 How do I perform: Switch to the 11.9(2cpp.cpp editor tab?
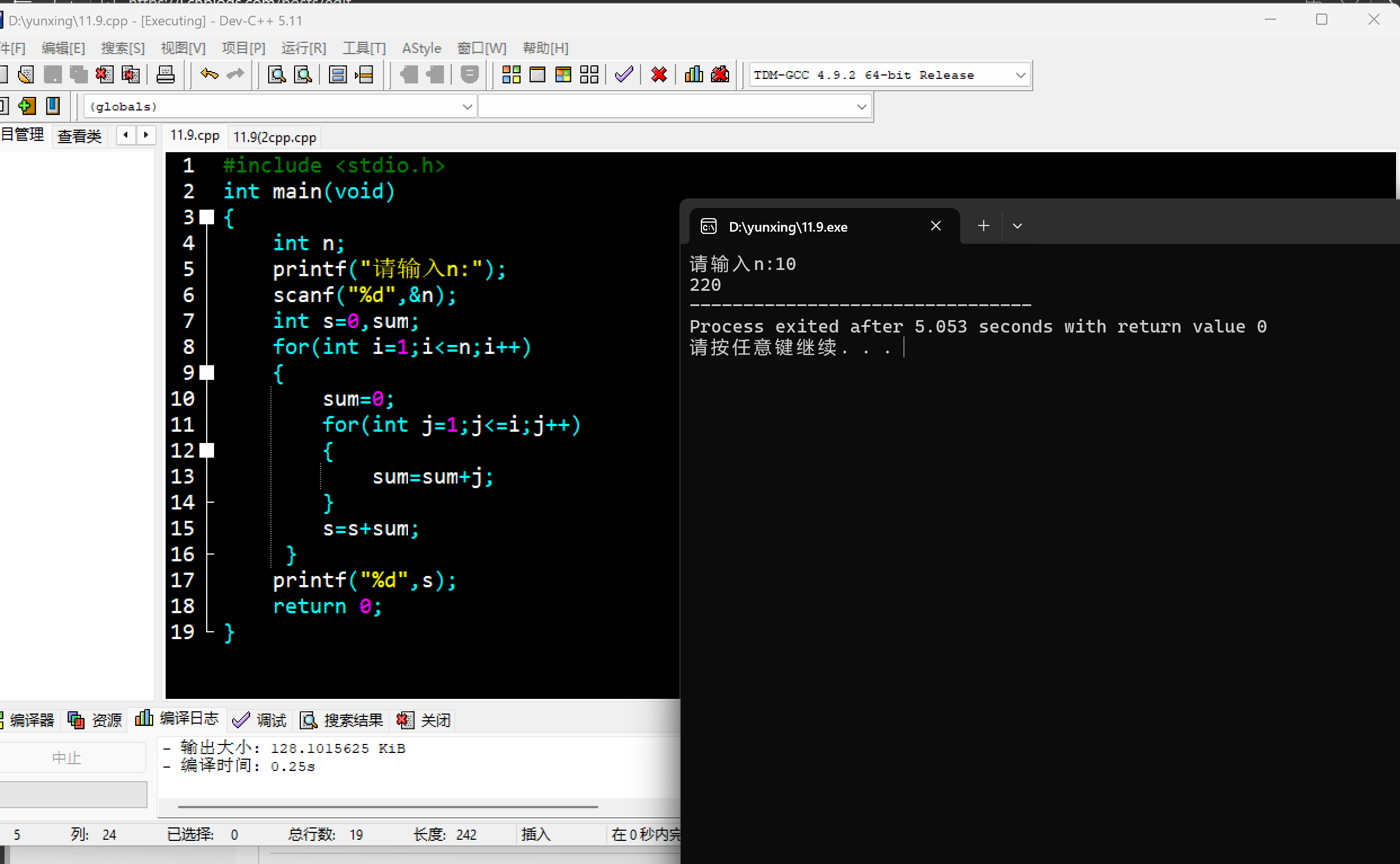[275, 137]
